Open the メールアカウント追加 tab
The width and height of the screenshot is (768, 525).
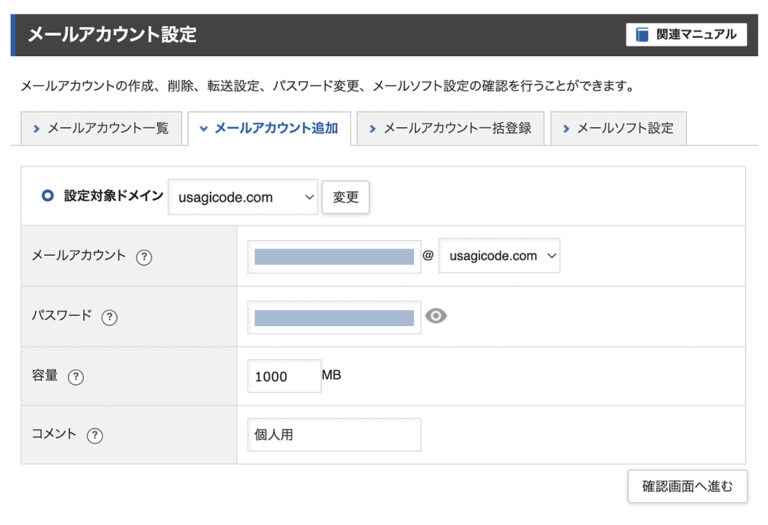point(269,129)
